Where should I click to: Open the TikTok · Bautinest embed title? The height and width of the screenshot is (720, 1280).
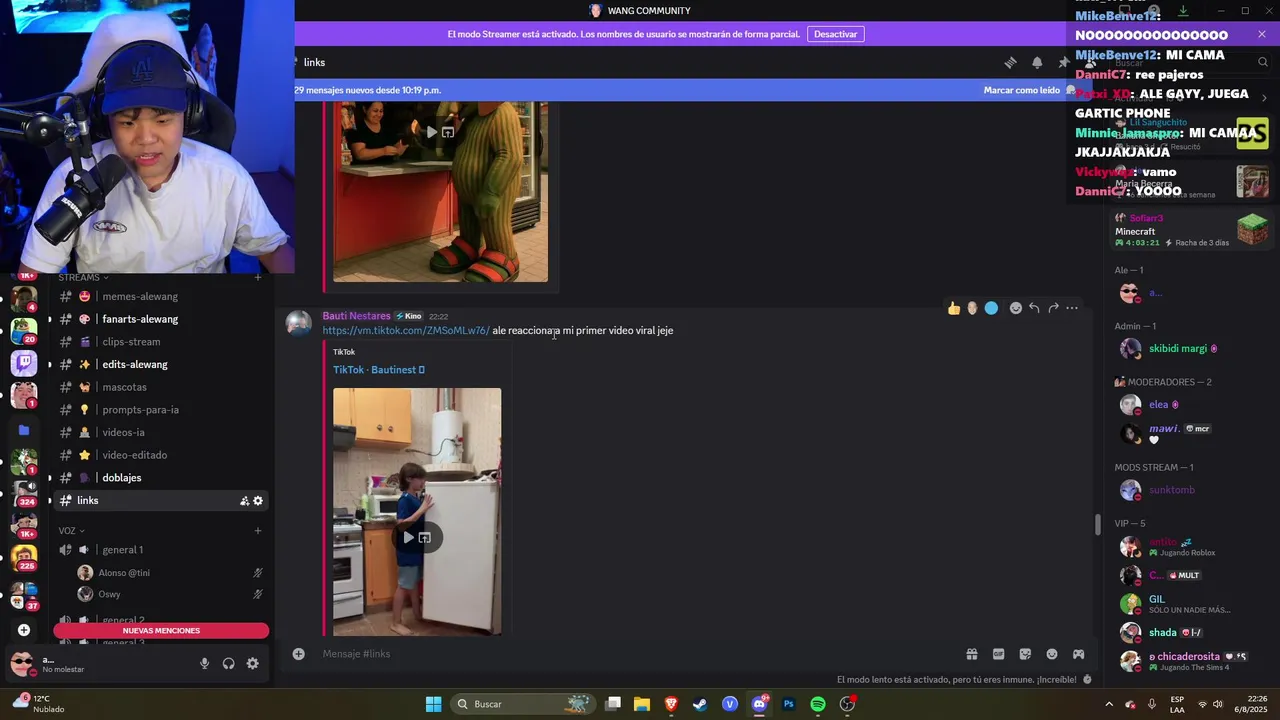coord(379,370)
